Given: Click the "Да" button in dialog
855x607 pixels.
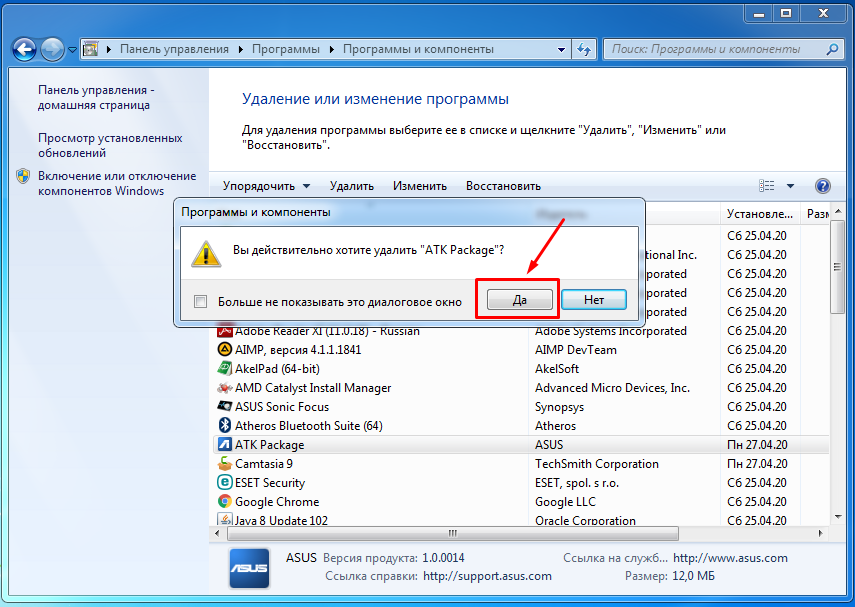Looking at the screenshot, I should (520, 300).
